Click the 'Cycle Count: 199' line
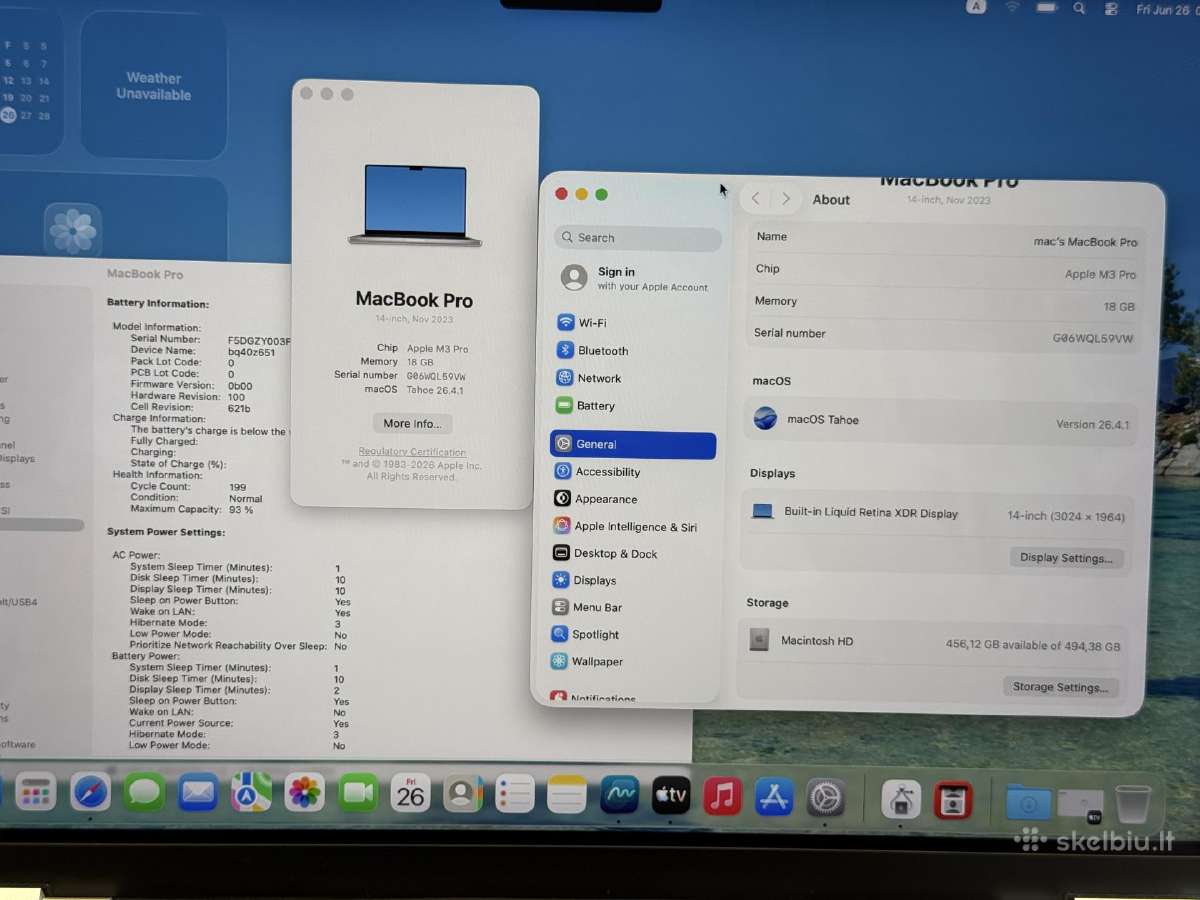1200x900 pixels. [x=189, y=486]
